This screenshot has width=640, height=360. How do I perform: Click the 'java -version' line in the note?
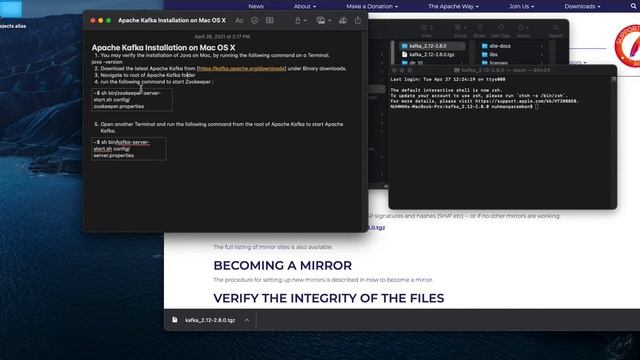coord(107,62)
